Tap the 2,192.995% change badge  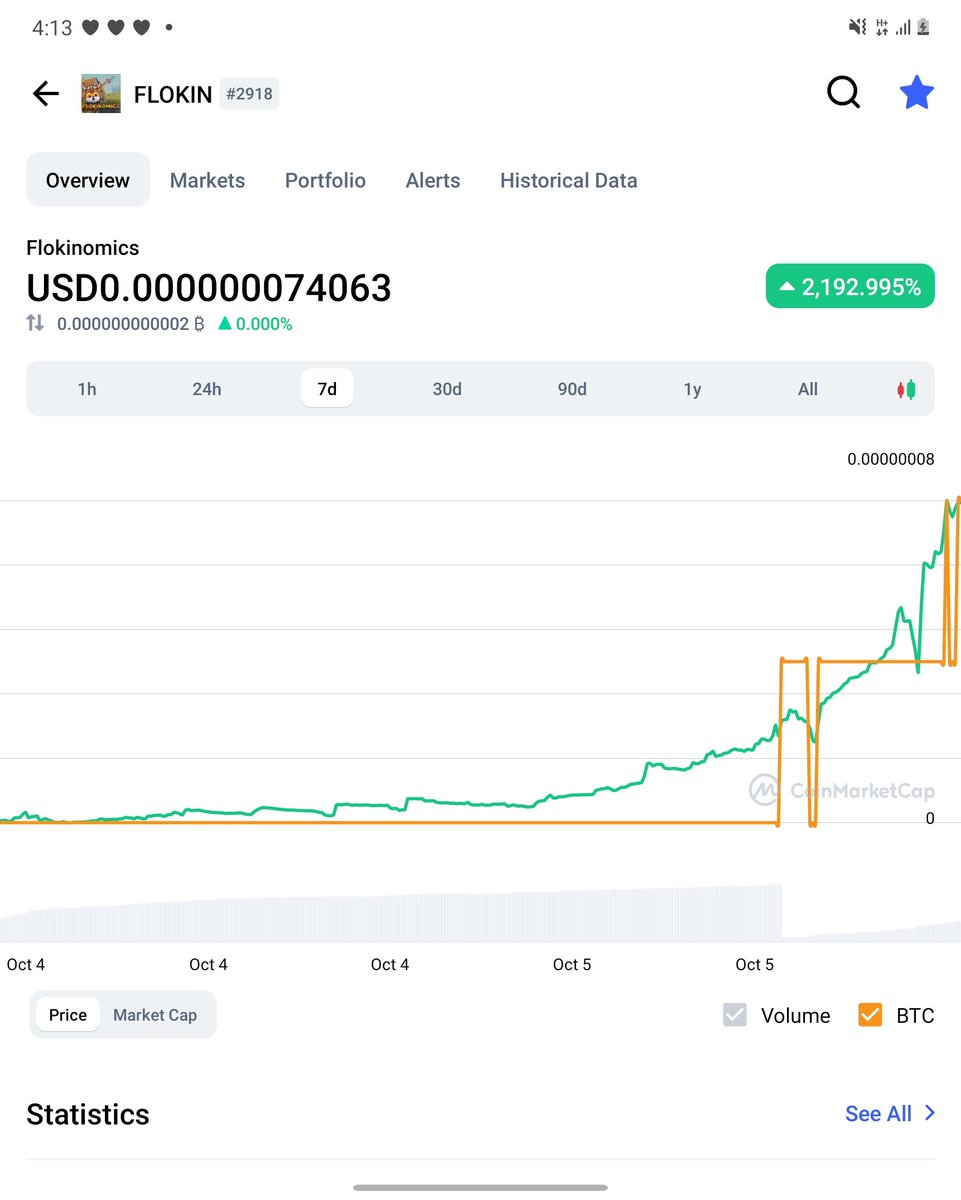850,286
